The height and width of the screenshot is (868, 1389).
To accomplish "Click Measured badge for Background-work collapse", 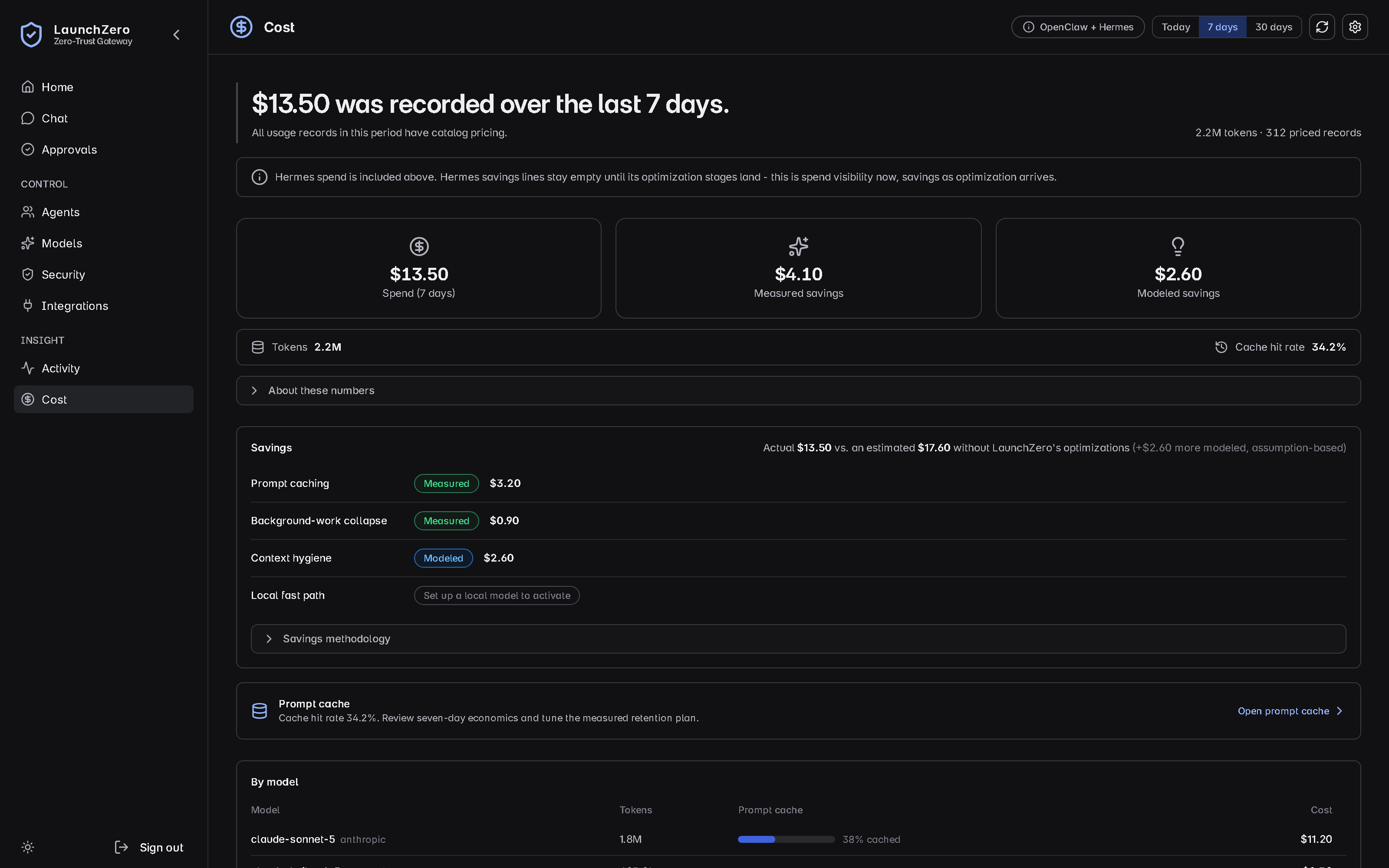I will click(x=446, y=521).
